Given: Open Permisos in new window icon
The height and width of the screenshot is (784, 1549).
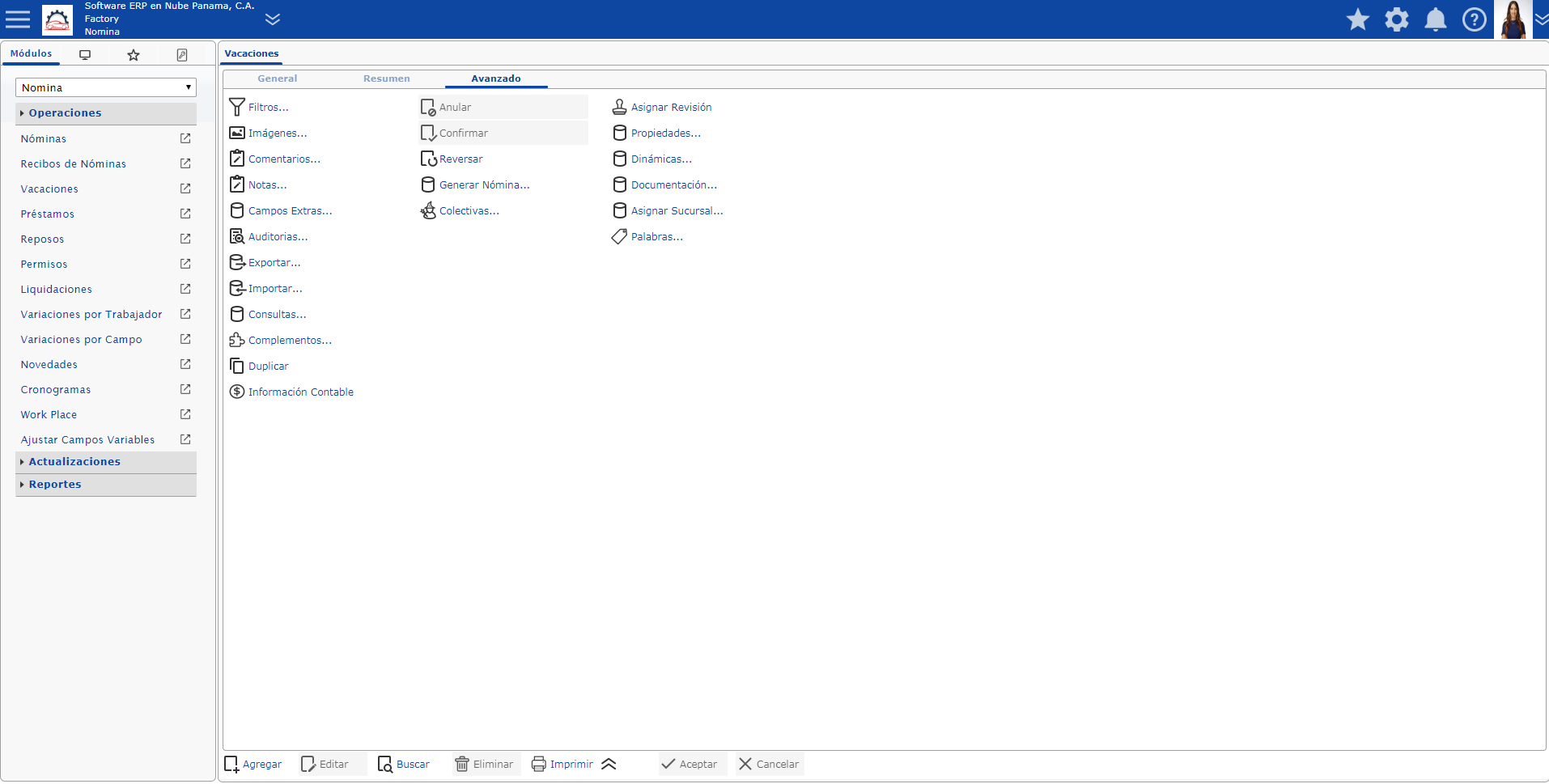Looking at the screenshot, I should tap(185, 264).
